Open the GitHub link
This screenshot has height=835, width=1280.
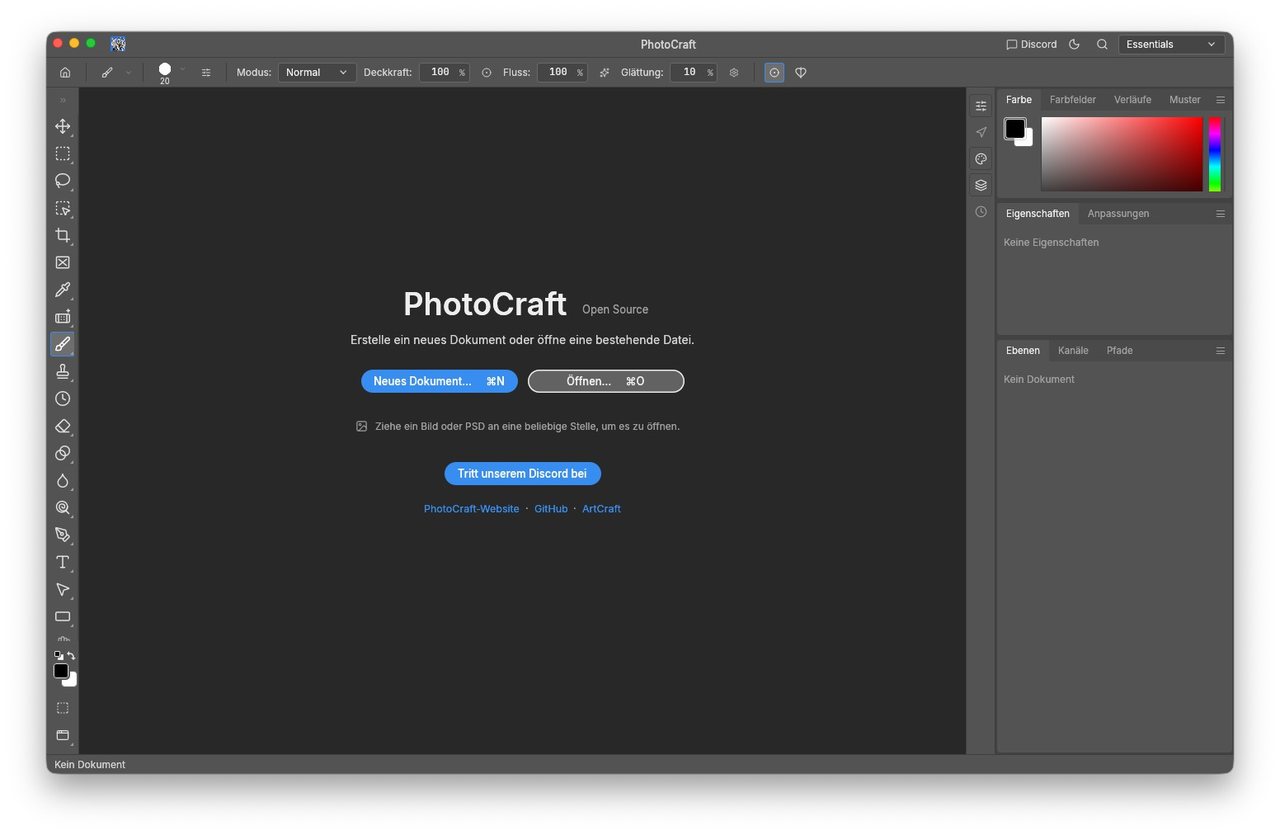(551, 509)
